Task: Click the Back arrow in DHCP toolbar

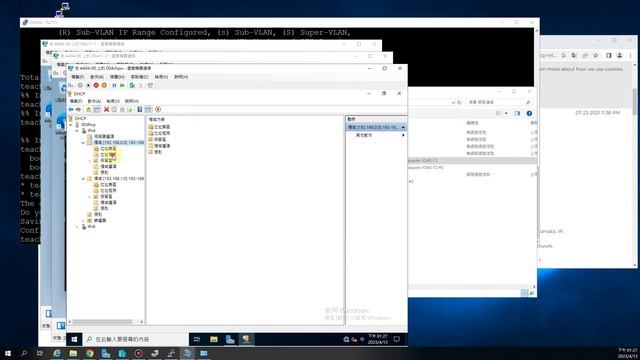Action: tap(71, 109)
